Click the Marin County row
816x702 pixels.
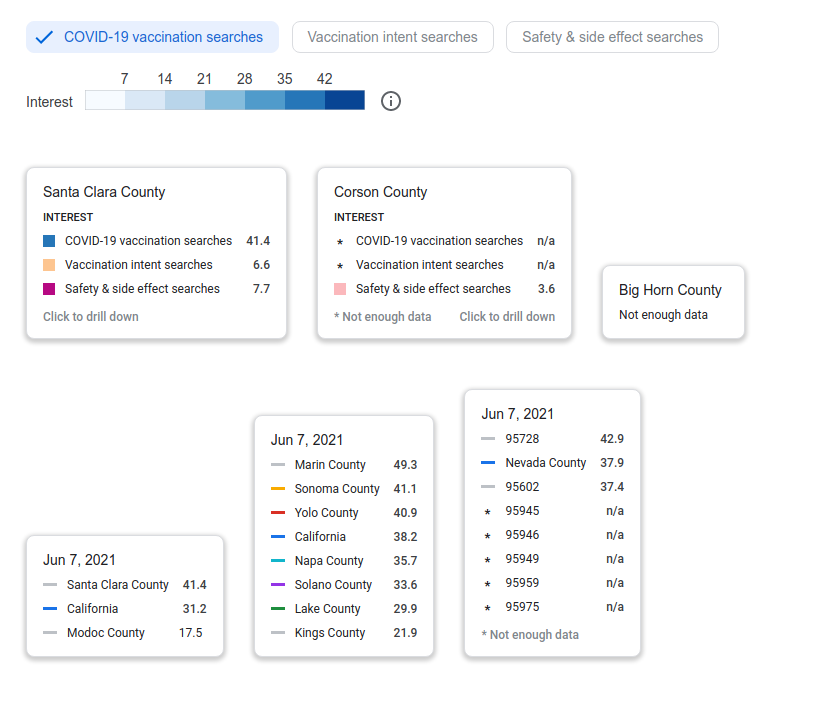click(344, 465)
